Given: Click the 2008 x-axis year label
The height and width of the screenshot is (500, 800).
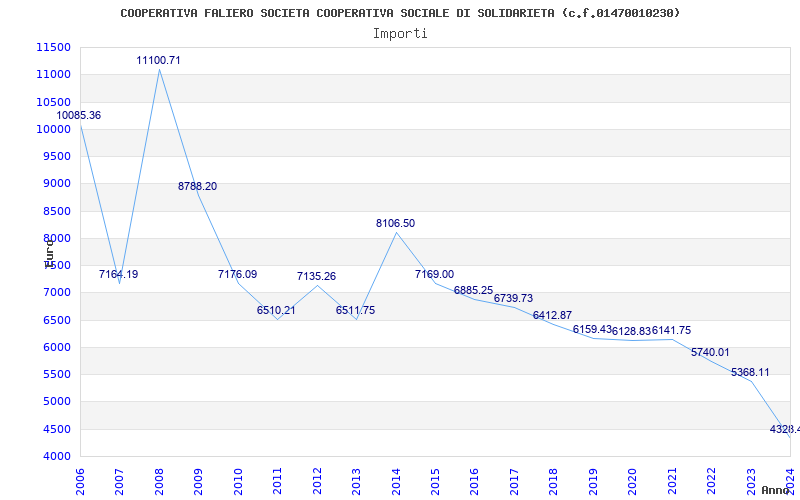Looking at the screenshot, I should 159,481.
